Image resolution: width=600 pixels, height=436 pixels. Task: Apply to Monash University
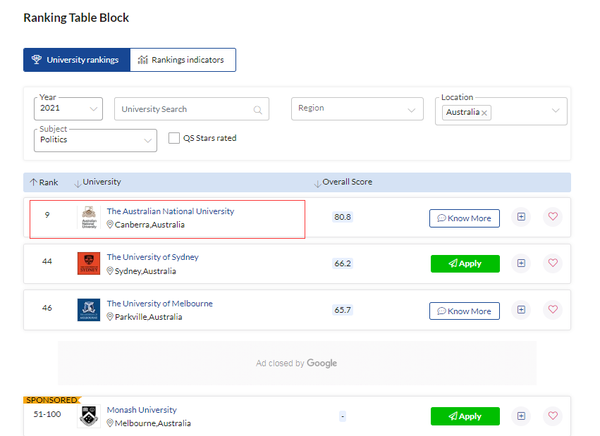click(x=465, y=416)
